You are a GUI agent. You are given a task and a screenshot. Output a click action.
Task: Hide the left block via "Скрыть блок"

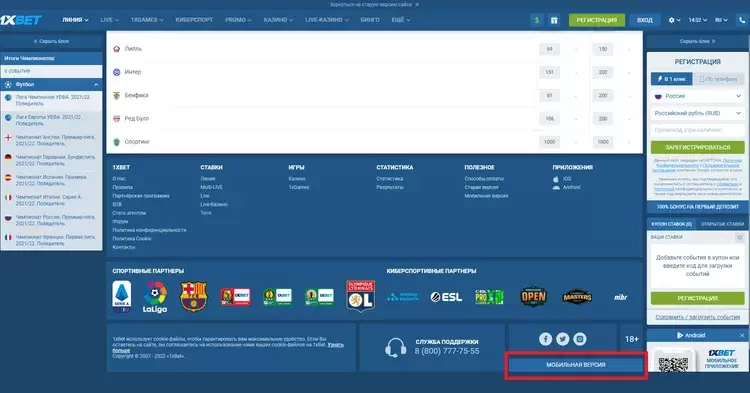tap(51, 41)
